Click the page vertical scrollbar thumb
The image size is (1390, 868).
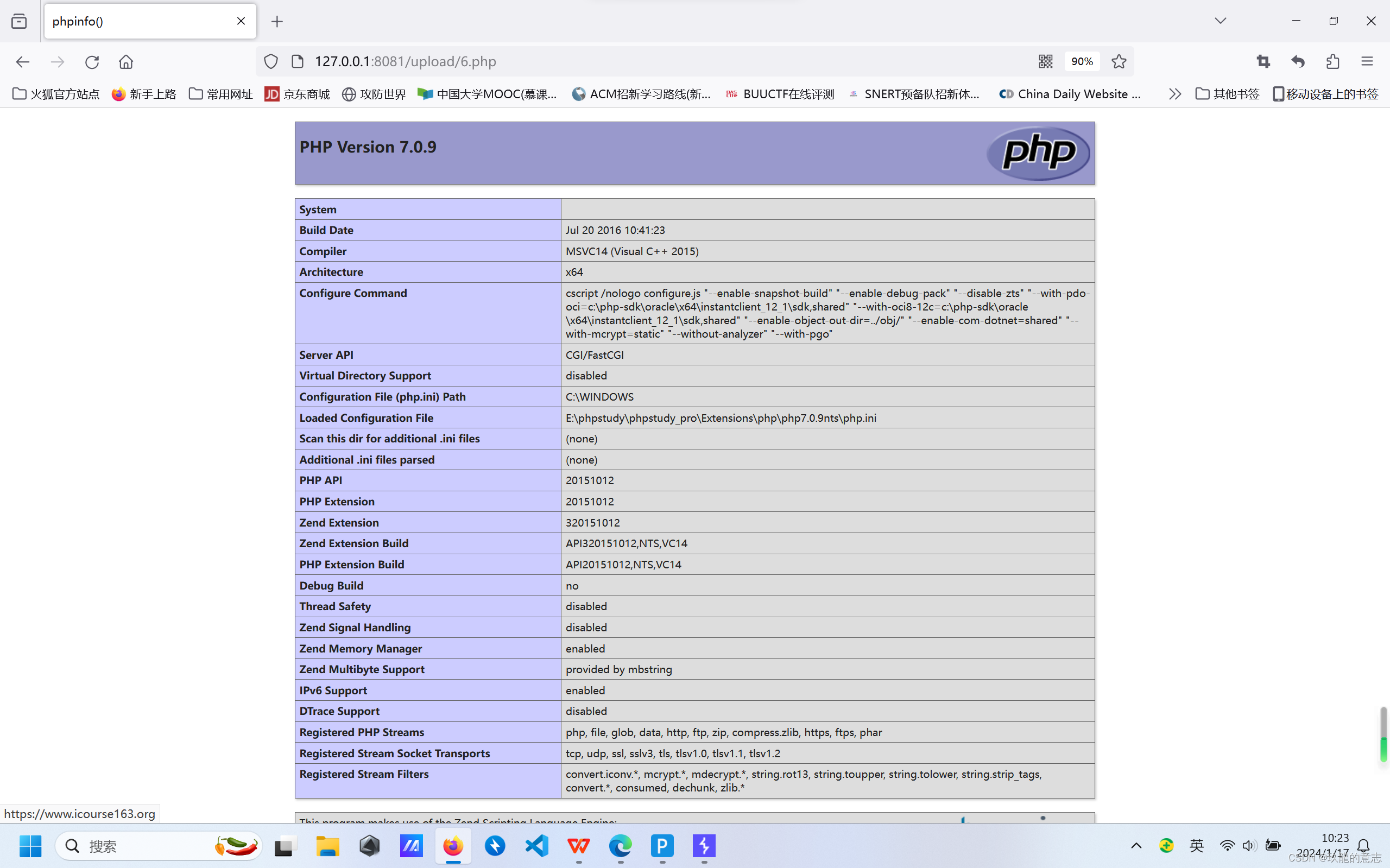pos(1383,734)
